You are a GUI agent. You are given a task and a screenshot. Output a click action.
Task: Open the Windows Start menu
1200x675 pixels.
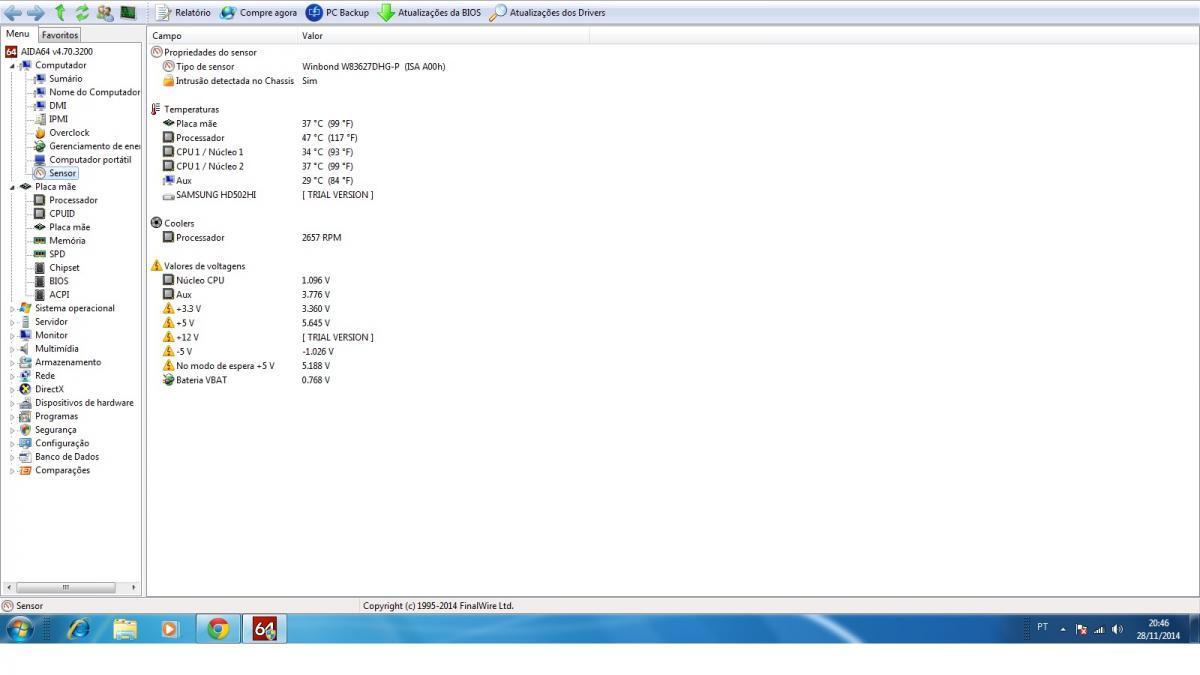tap(20, 628)
